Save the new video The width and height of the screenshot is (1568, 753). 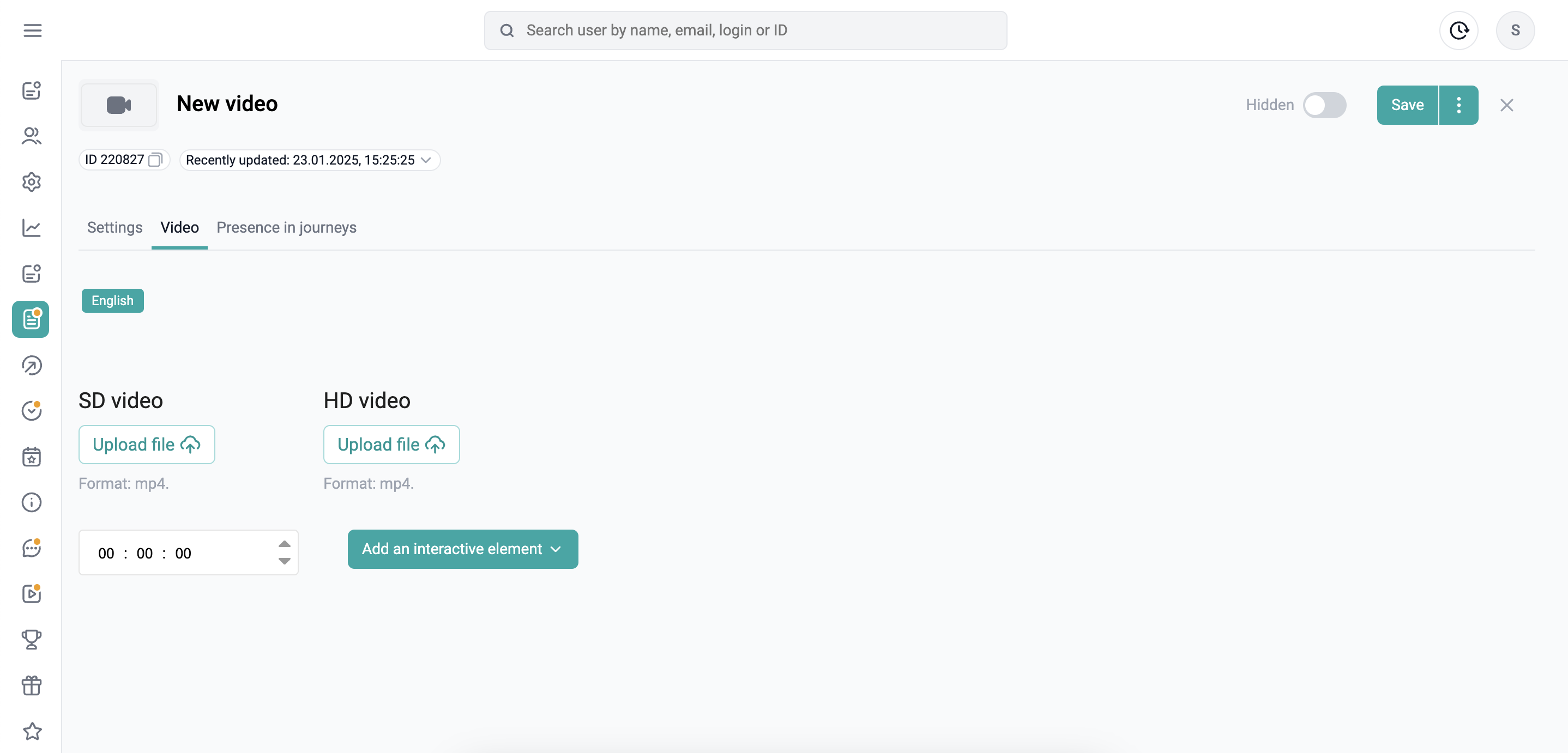click(1407, 105)
